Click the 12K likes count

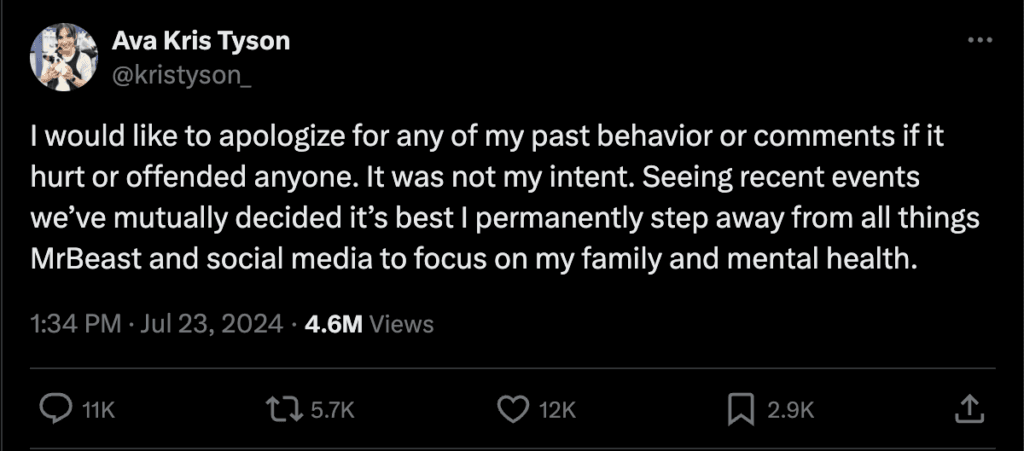(558, 408)
